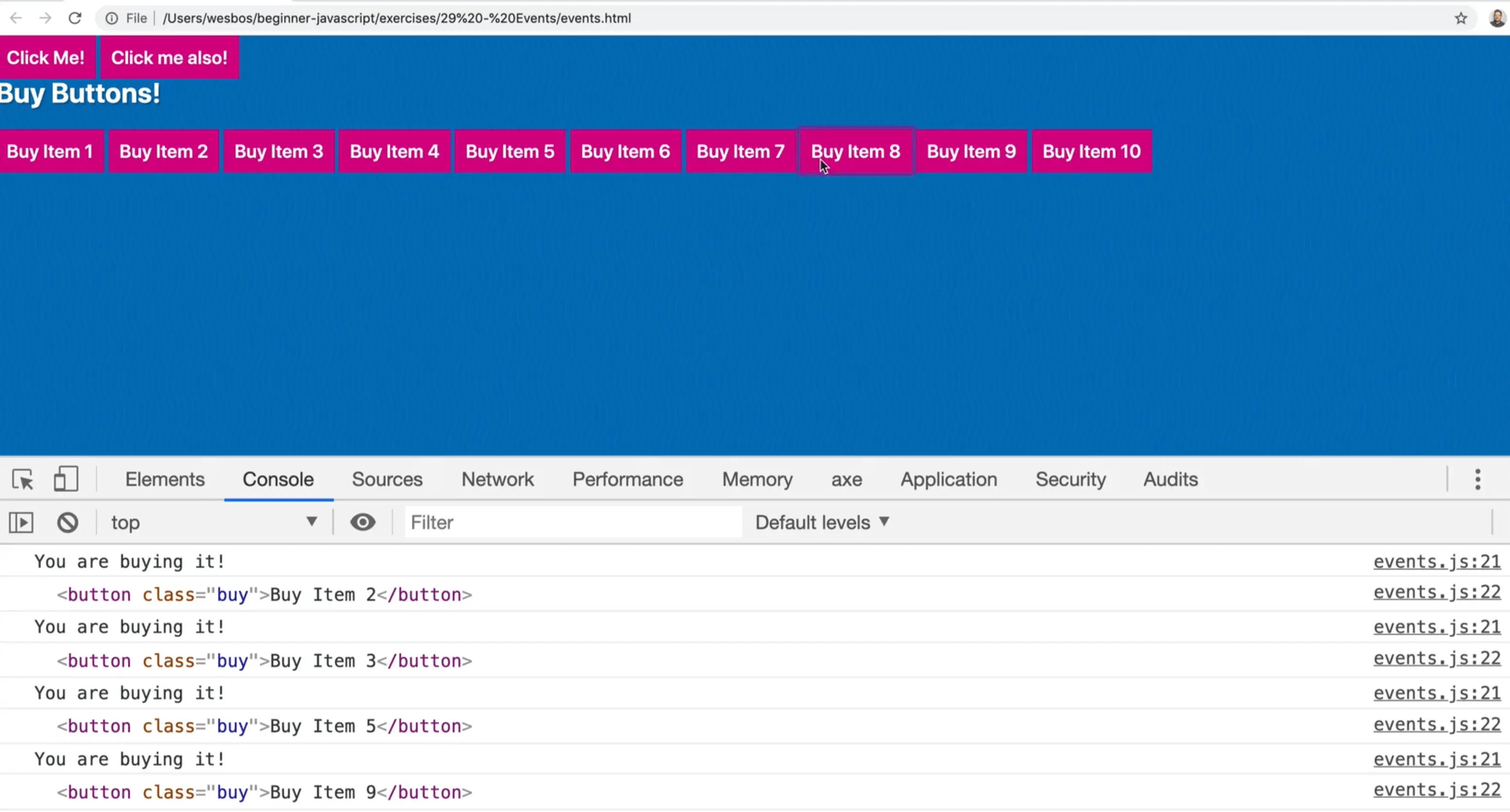This screenshot has height=812, width=1510.
Task: Bookmark the page with the star icon
Action: 1461,18
